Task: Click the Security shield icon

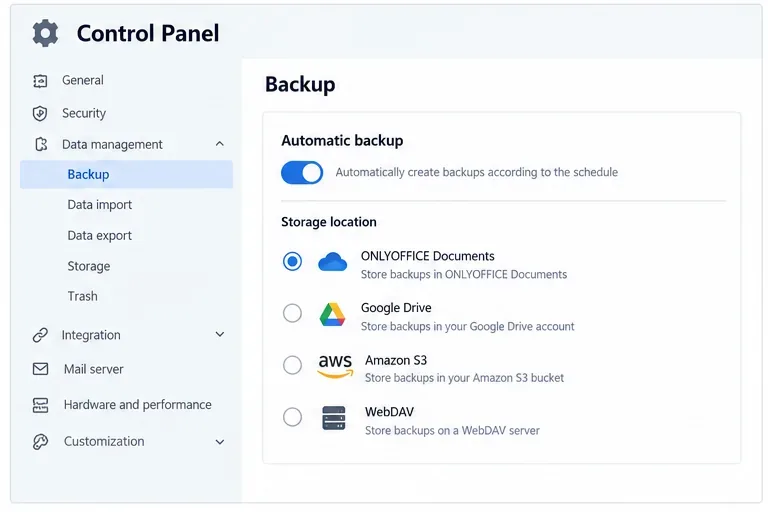Action: 40,114
